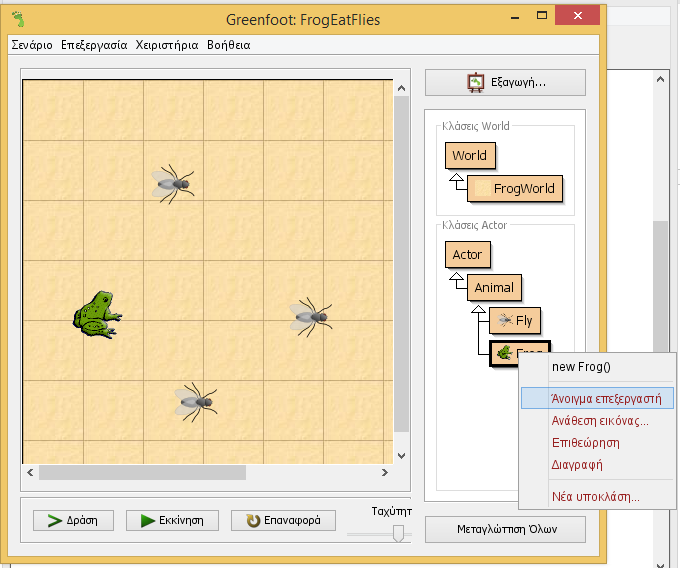Image resolution: width=680 pixels, height=568 pixels.
Task: Open the Επεξεργασία menu
Action: [x=94, y=45]
